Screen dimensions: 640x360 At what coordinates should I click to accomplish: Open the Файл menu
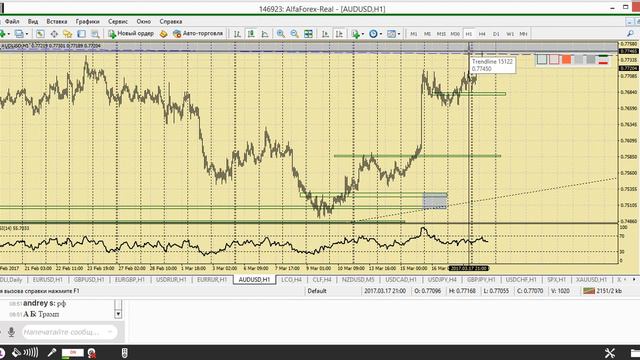pyautogui.click(x=12, y=21)
